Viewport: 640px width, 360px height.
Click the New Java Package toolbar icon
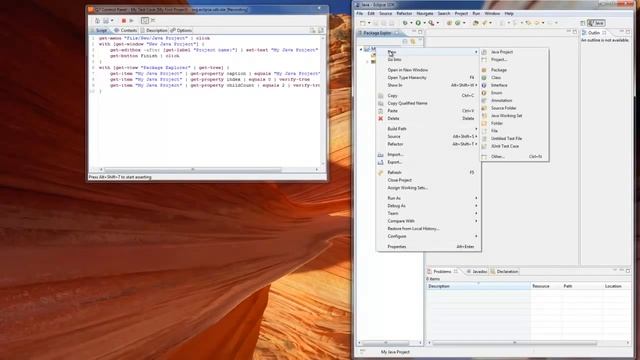tap(449, 23)
